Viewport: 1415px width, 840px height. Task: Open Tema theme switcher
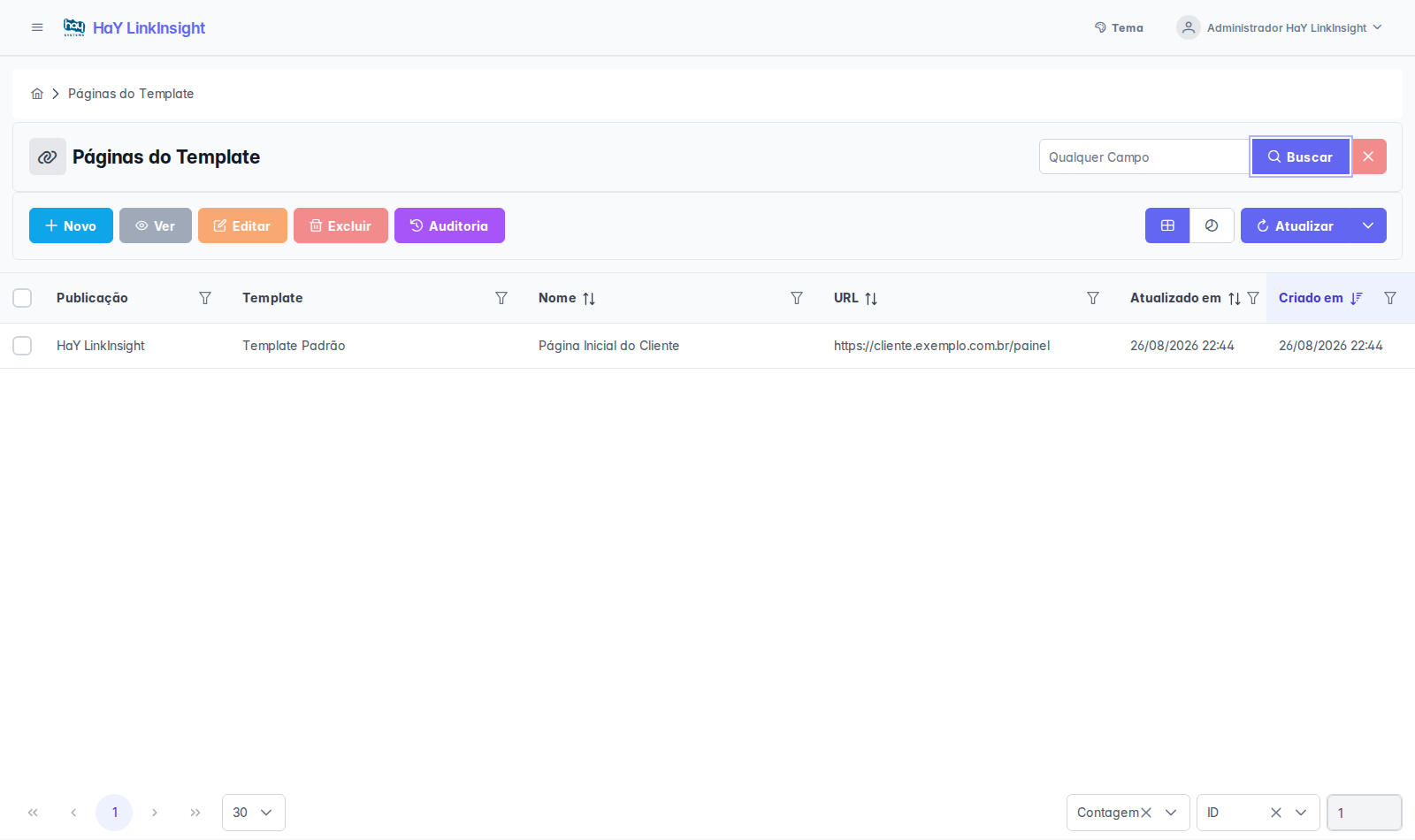point(1119,27)
